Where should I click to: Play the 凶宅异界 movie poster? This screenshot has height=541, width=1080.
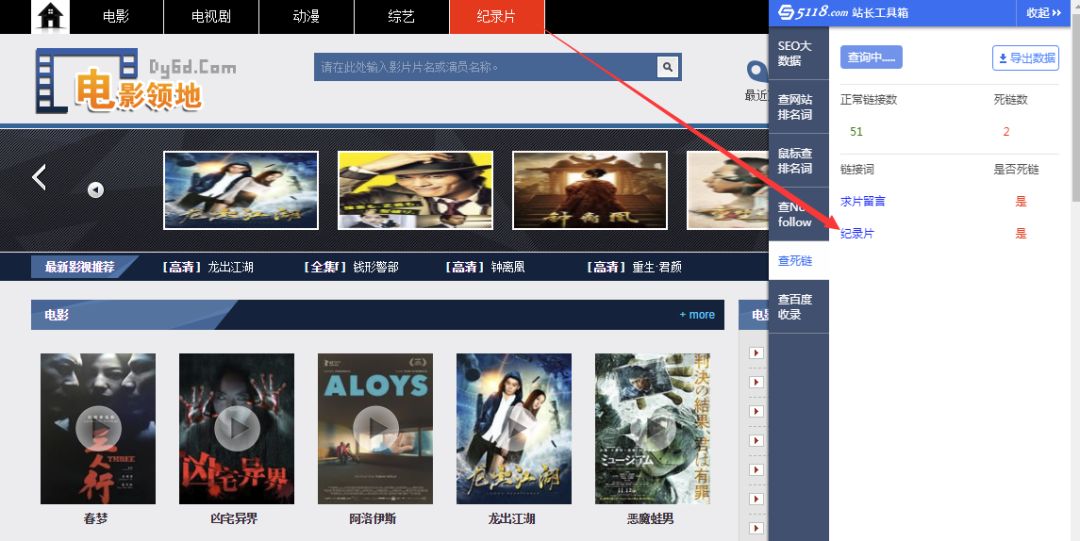[236, 429]
